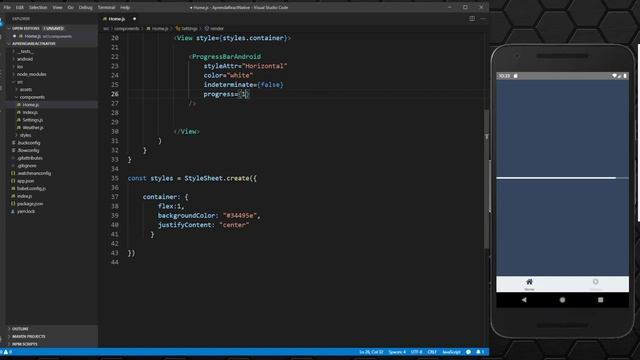
Task: Change the JavaScript language mode
Action: [451, 352]
